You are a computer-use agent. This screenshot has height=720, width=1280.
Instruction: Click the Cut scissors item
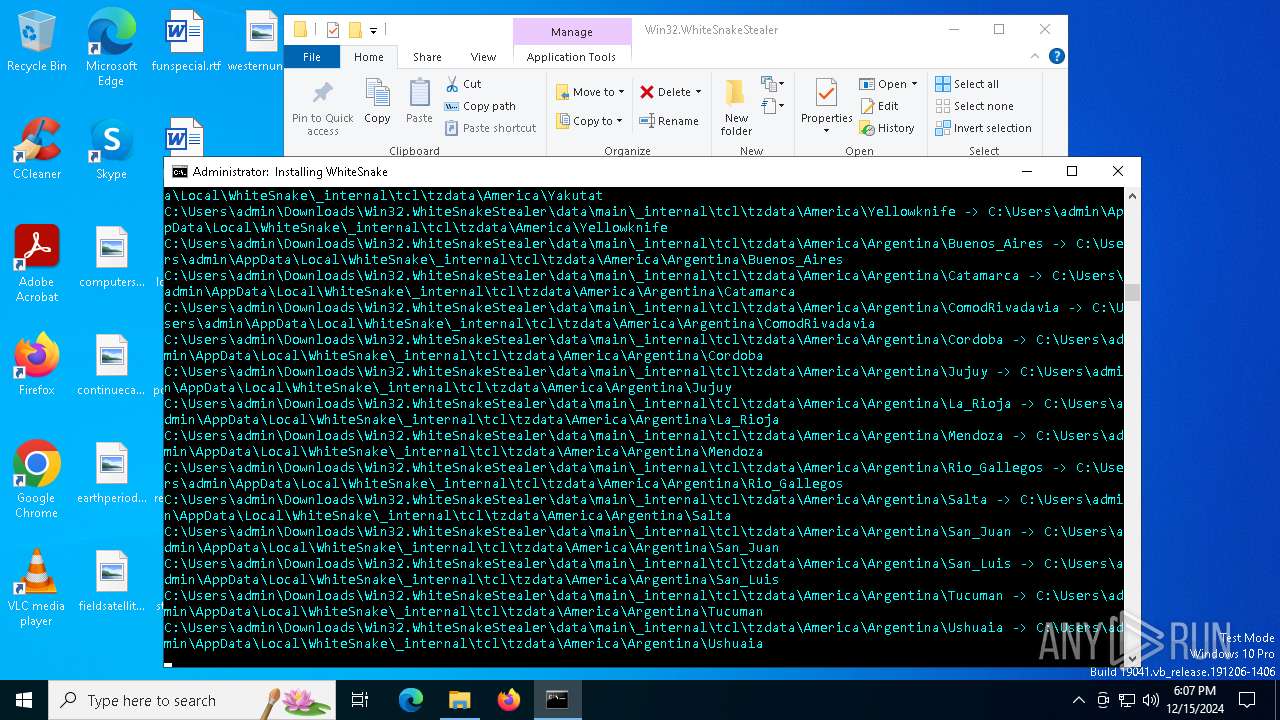(463, 84)
